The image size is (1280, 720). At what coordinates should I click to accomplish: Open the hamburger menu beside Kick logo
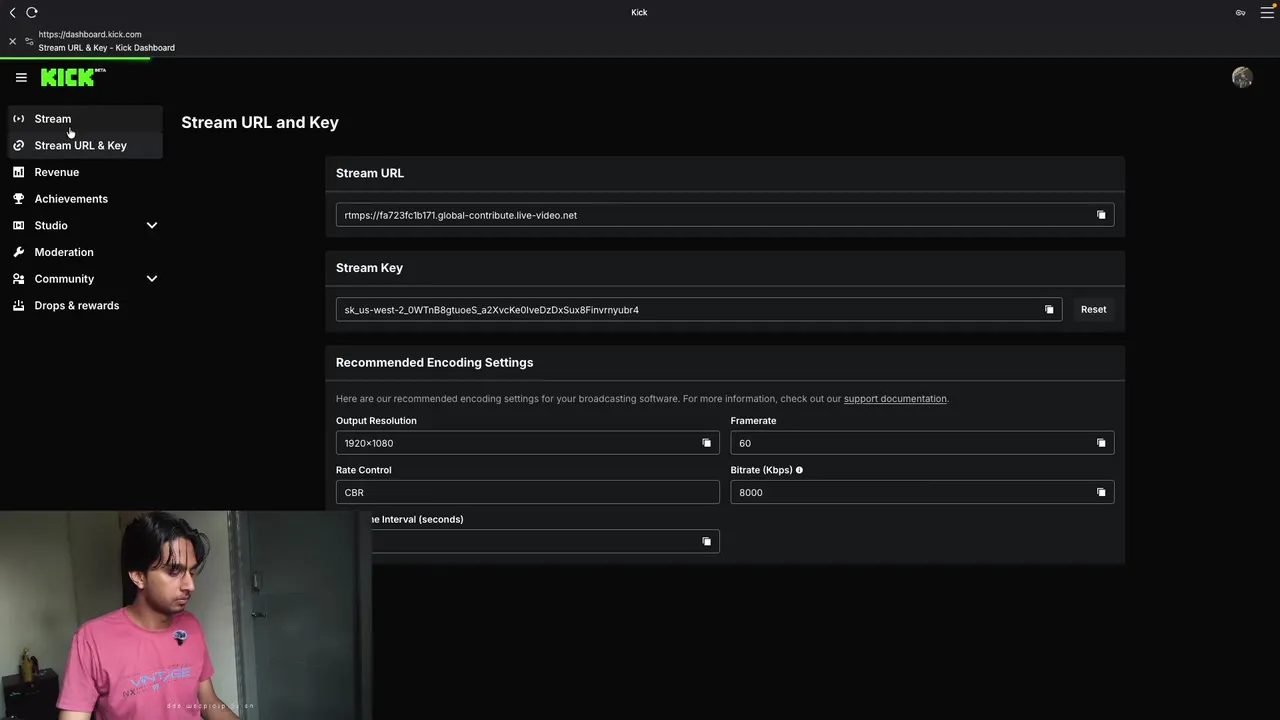[21, 77]
